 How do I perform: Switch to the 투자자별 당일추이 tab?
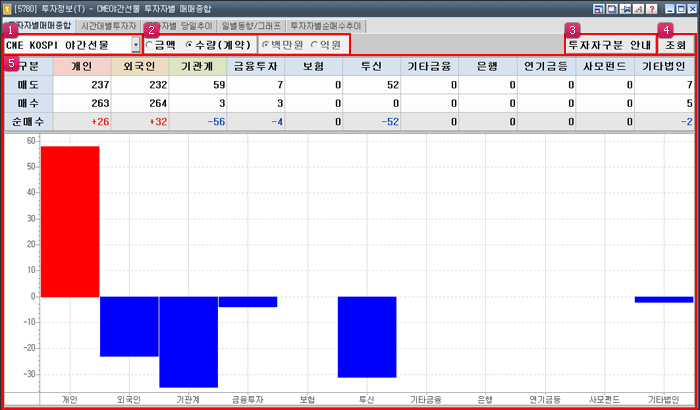(179, 26)
